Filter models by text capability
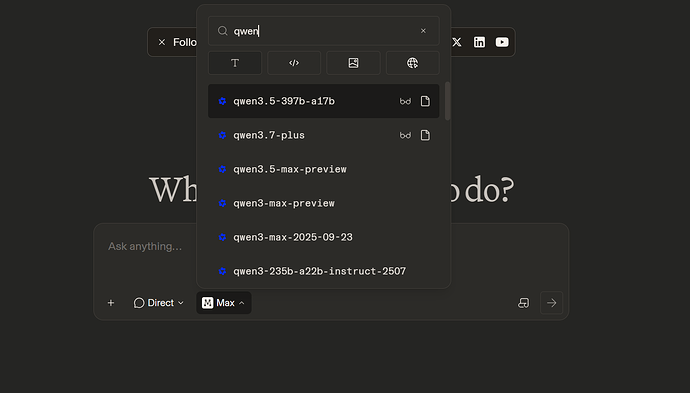 pos(235,63)
